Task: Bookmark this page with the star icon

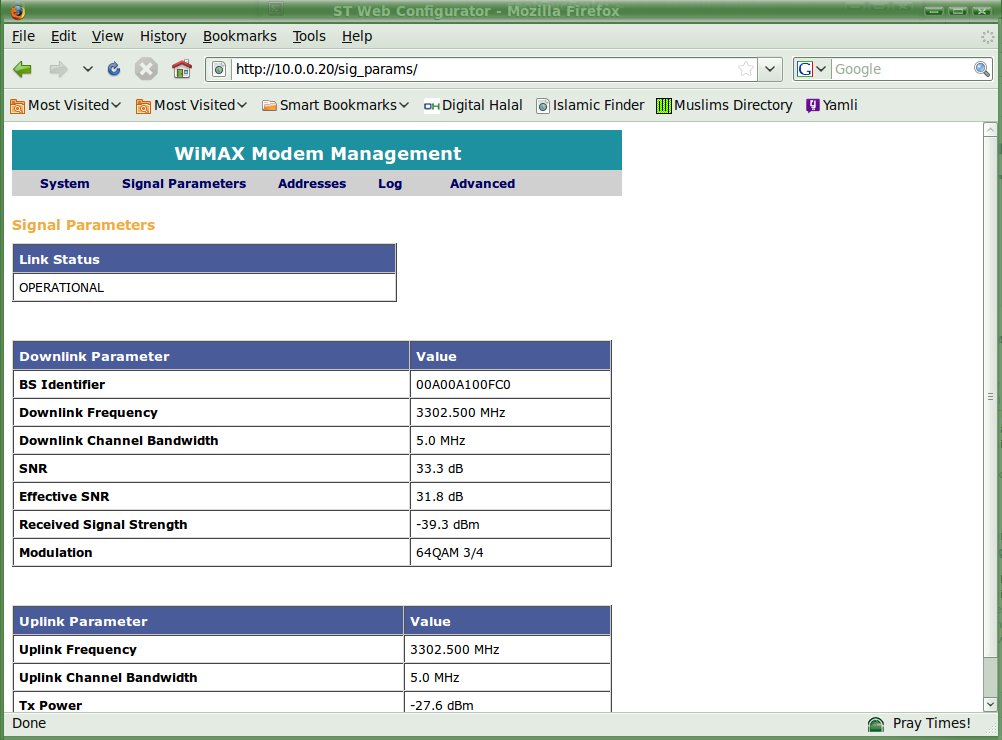Action: click(746, 69)
